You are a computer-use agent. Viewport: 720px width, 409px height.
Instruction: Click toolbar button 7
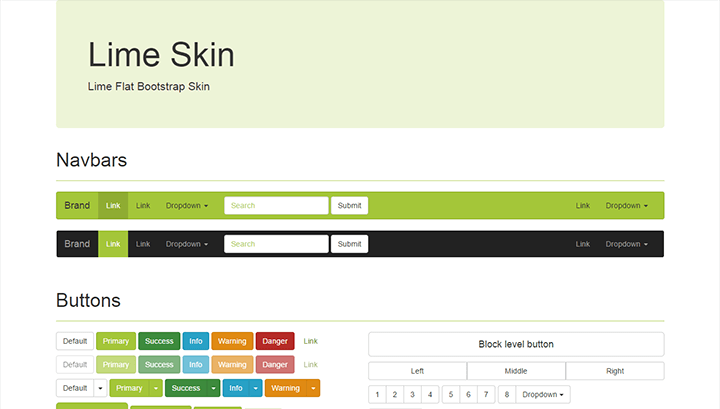pos(486,394)
